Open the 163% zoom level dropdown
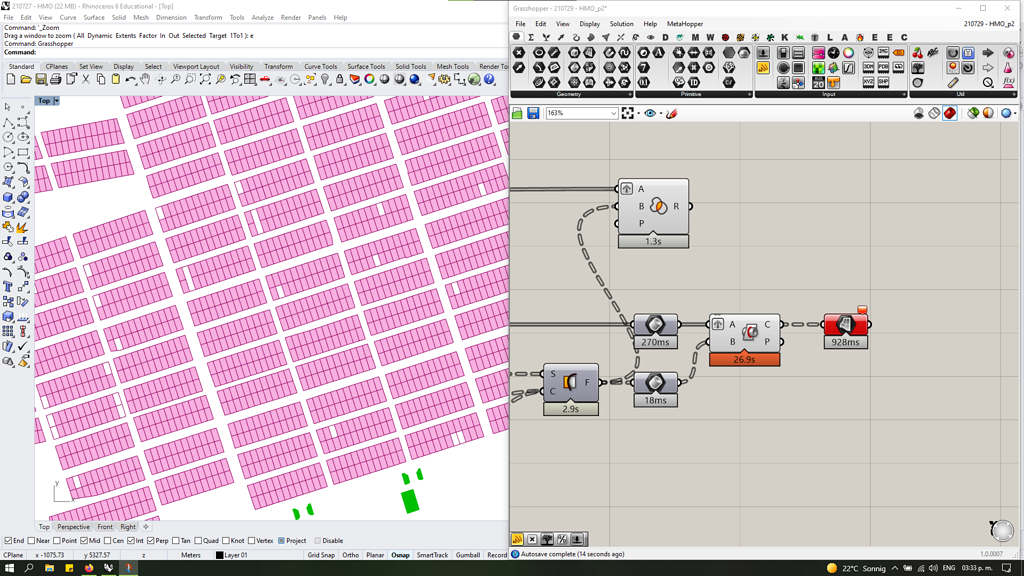The width and height of the screenshot is (1024, 576). point(612,114)
